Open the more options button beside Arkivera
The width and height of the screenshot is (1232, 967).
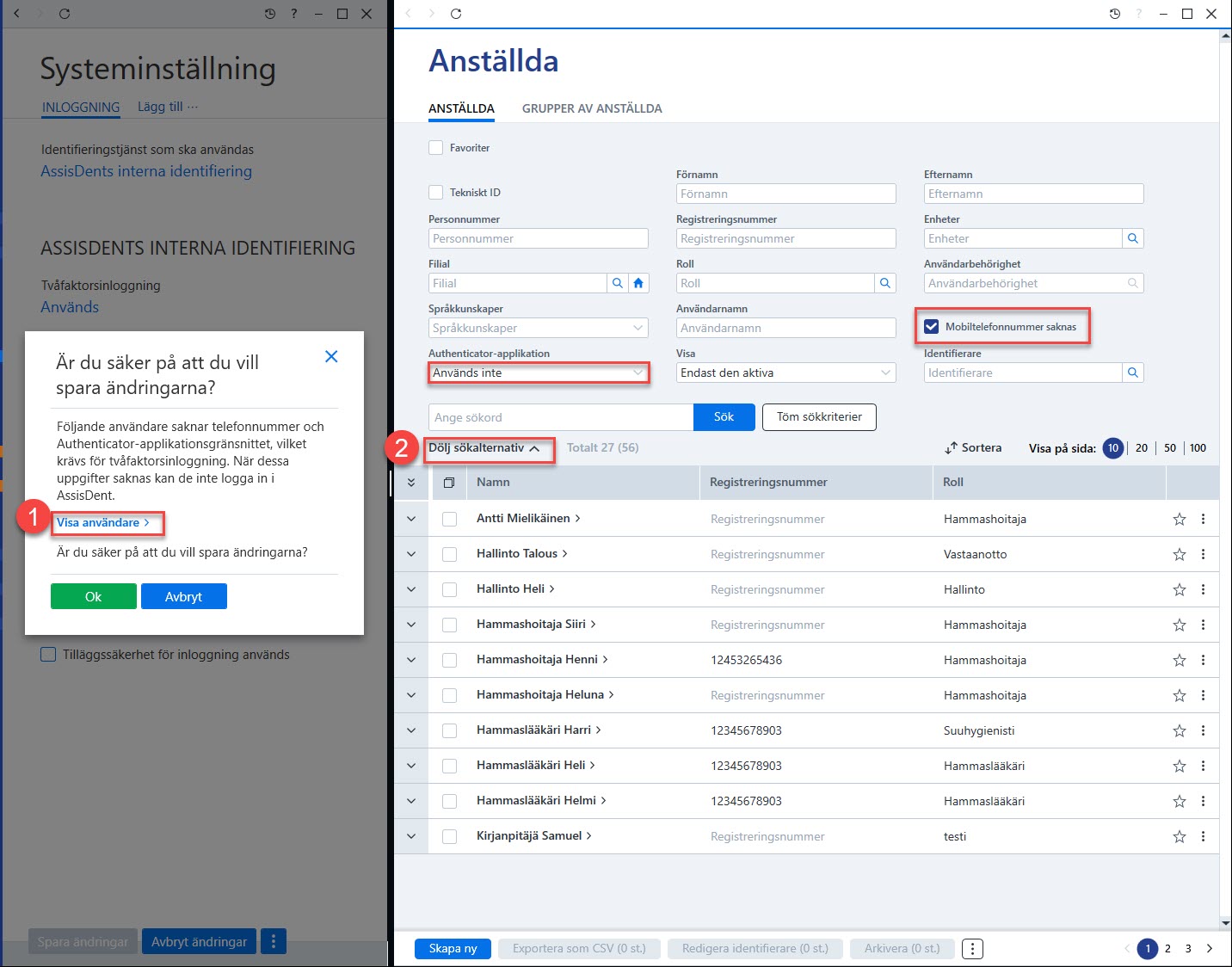[972, 948]
